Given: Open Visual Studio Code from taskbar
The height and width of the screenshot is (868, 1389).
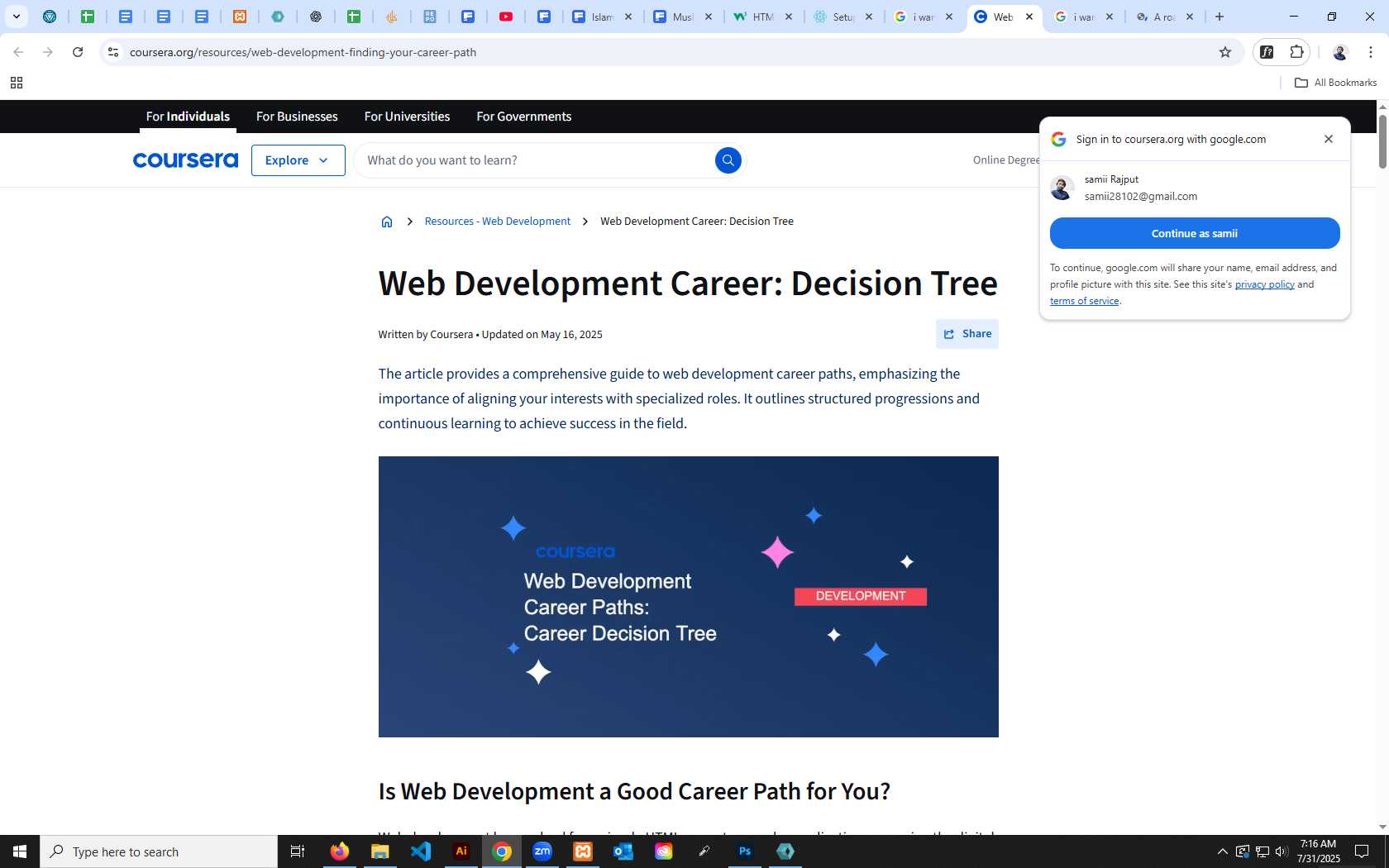Looking at the screenshot, I should coord(421,851).
